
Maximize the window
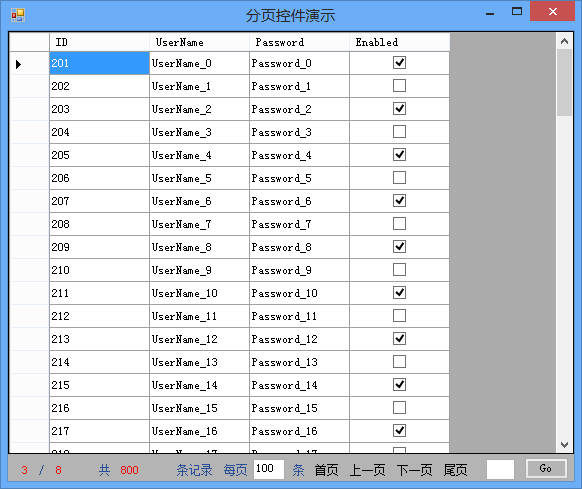[517, 12]
